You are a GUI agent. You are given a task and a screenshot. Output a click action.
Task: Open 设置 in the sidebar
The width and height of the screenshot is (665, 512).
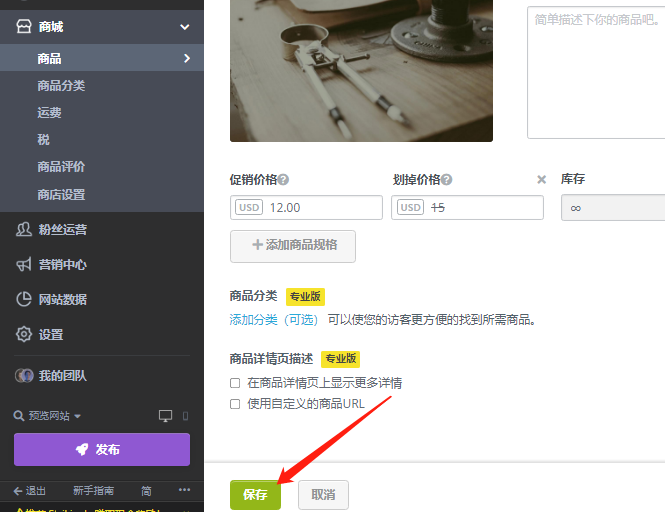click(51, 334)
